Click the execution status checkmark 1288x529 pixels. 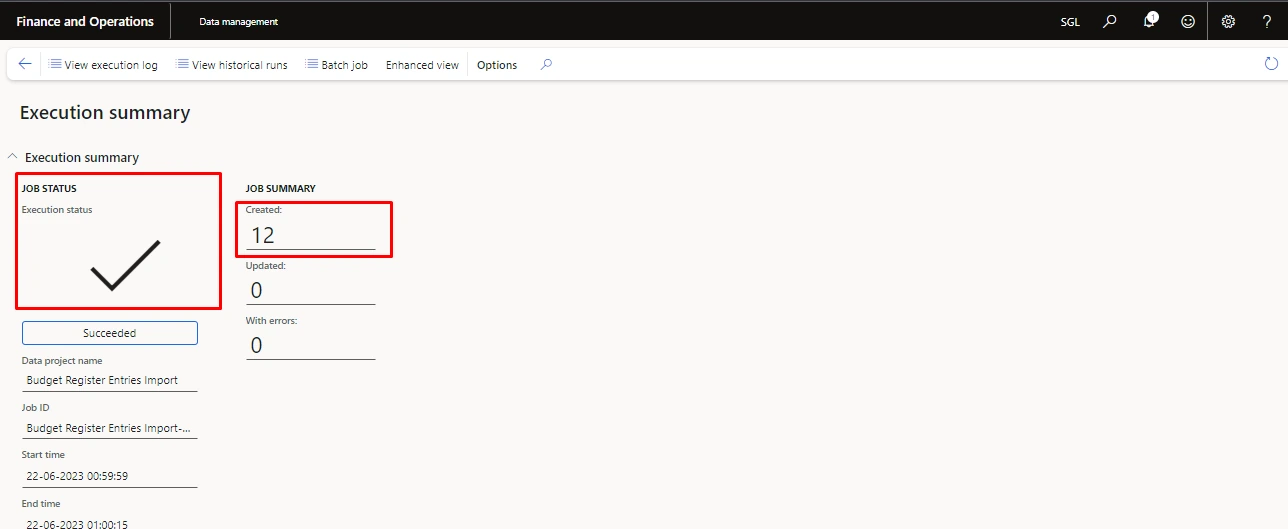[125, 265]
